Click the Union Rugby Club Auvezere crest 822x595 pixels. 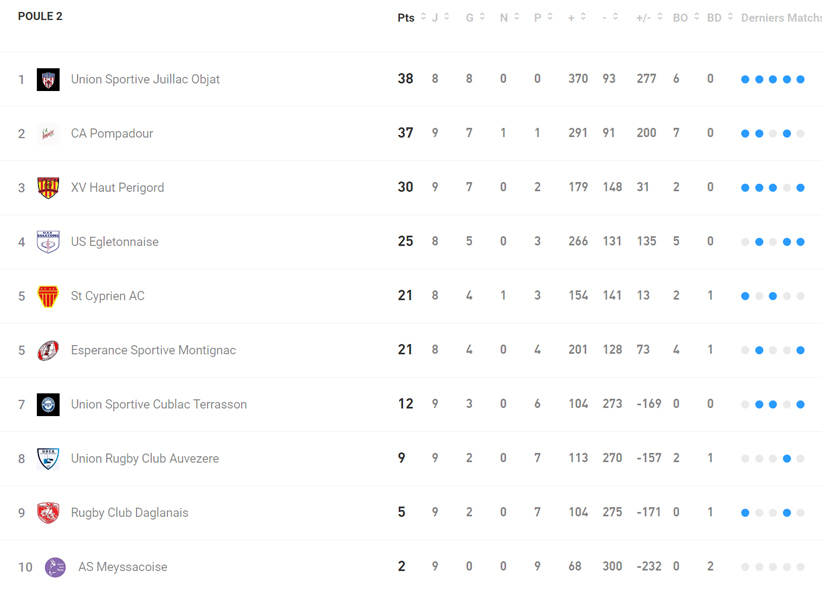(x=48, y=458)
